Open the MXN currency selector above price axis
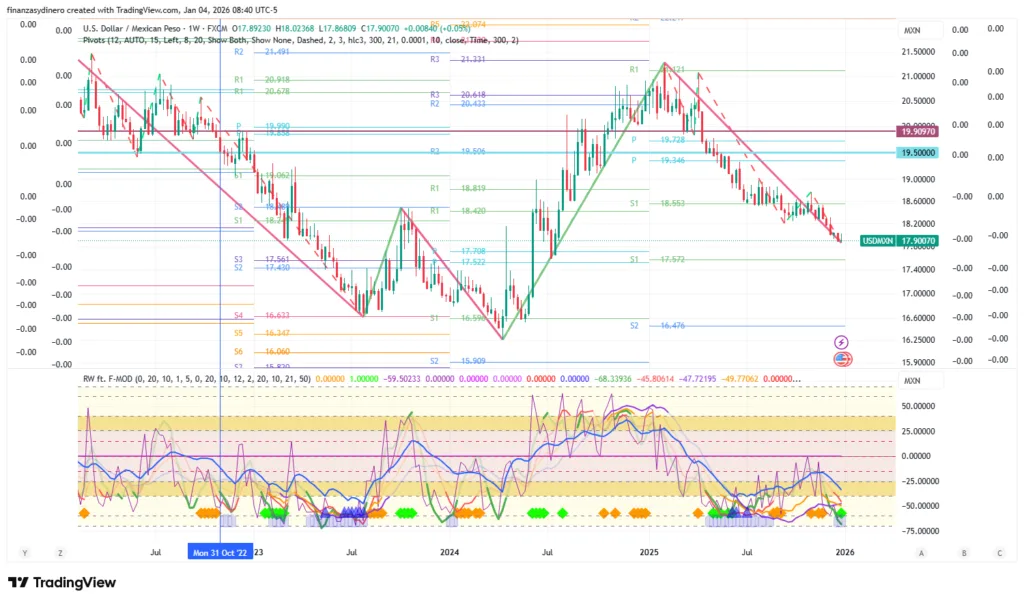 click(911, 31)
